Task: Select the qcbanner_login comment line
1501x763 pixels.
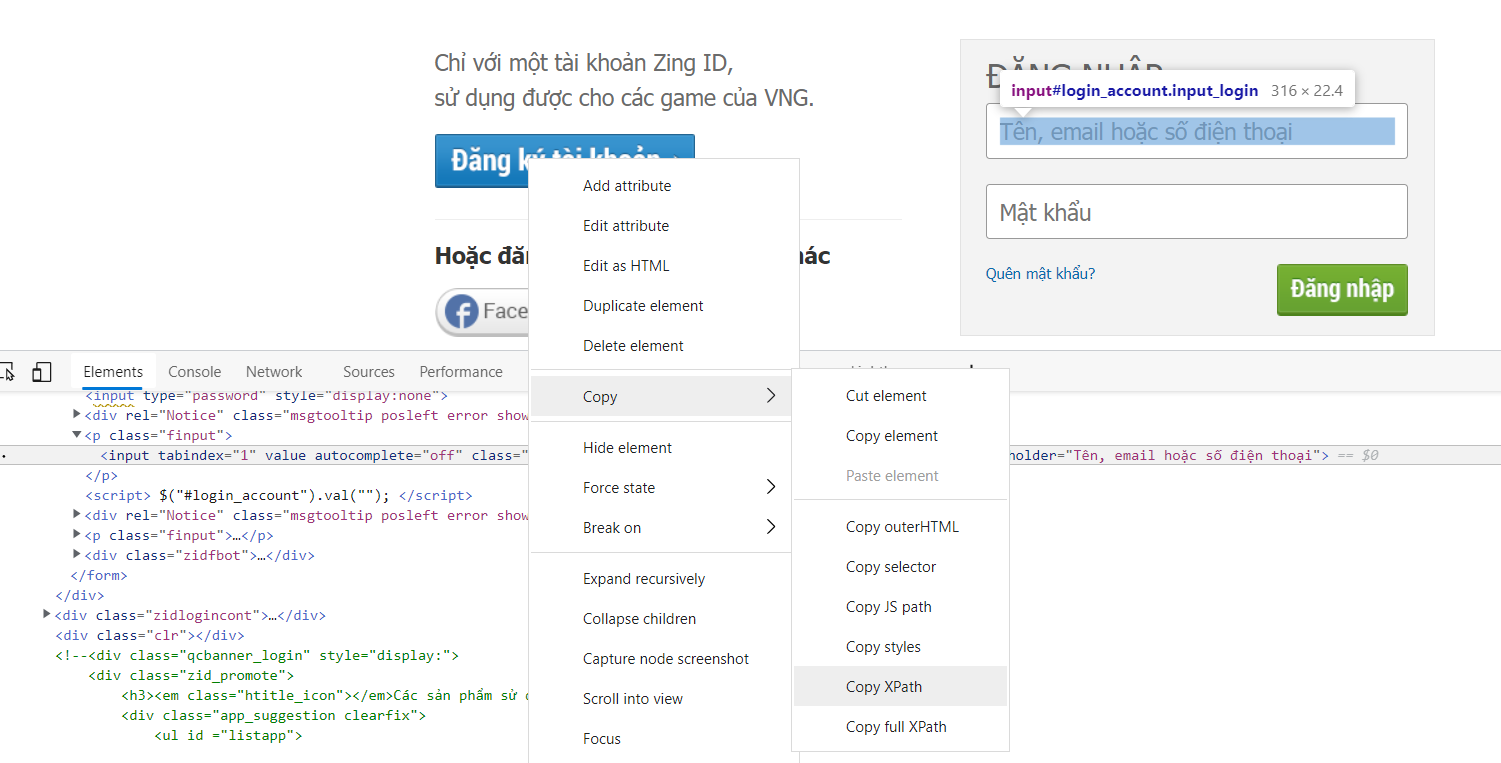Action: (257, 655)
